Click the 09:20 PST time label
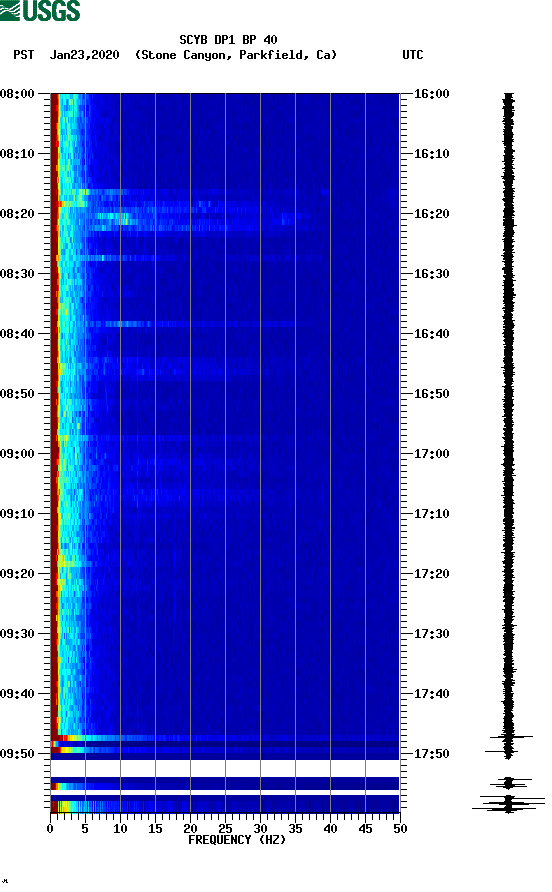 (x=17, y=574)
